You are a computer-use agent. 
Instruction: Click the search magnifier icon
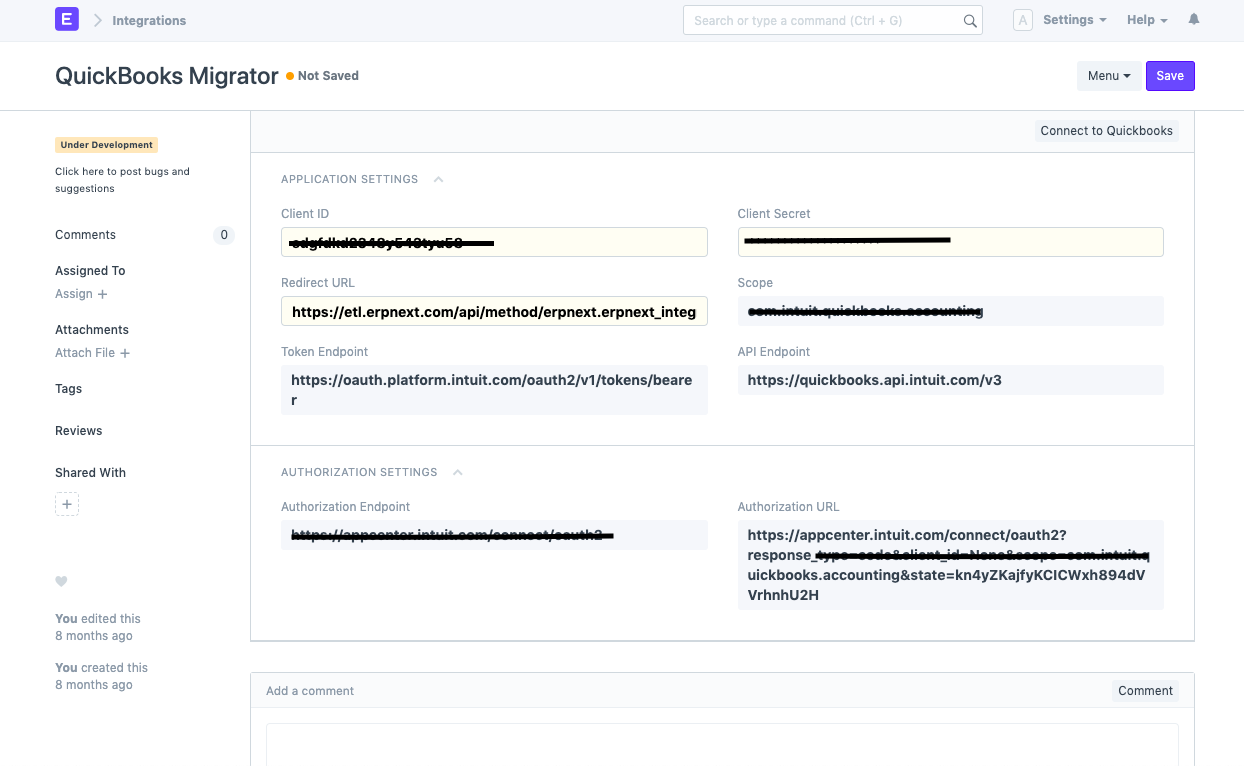pyautogui.click(x=969, y=21)
